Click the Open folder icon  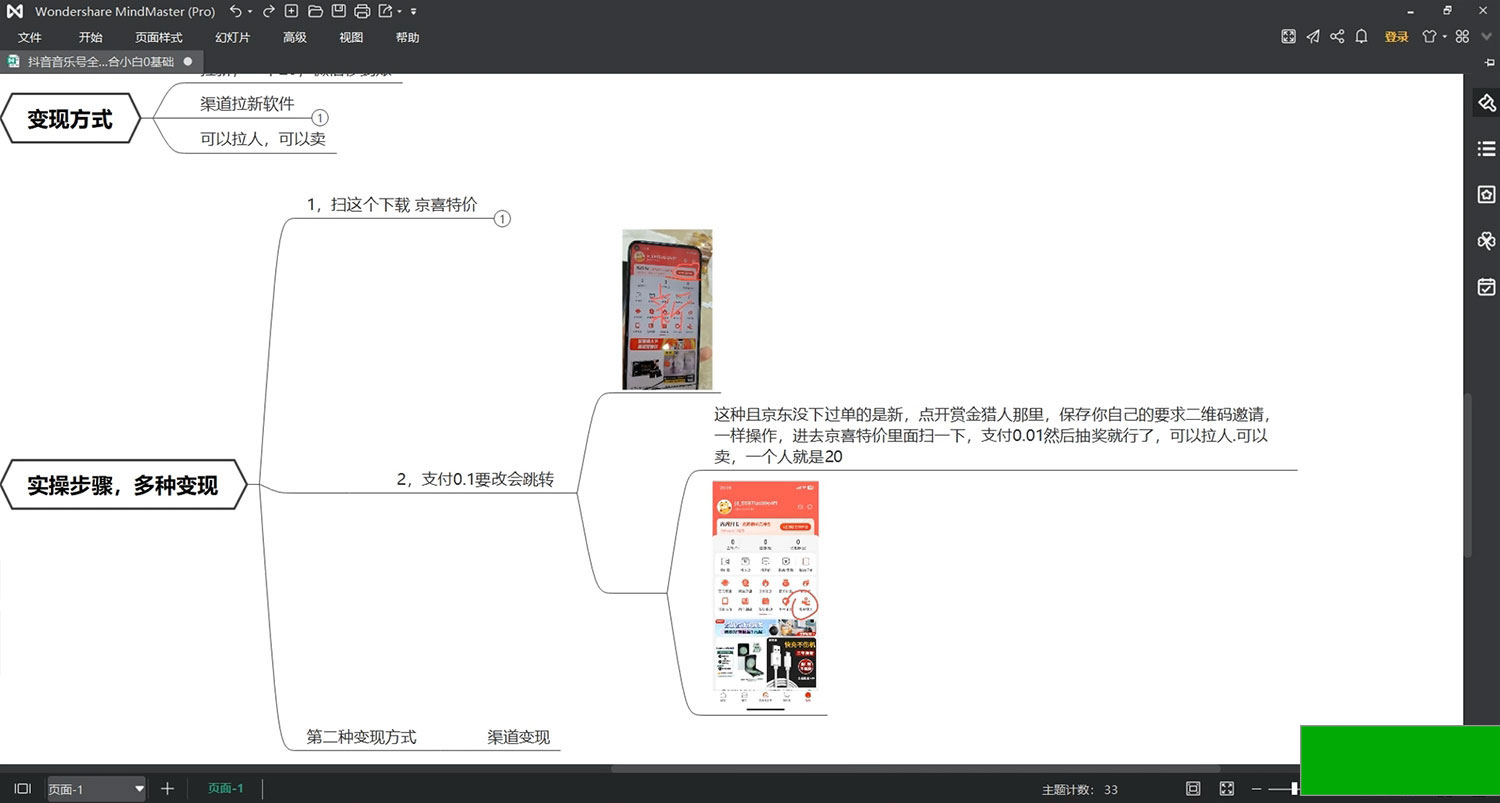coord(315,11)
